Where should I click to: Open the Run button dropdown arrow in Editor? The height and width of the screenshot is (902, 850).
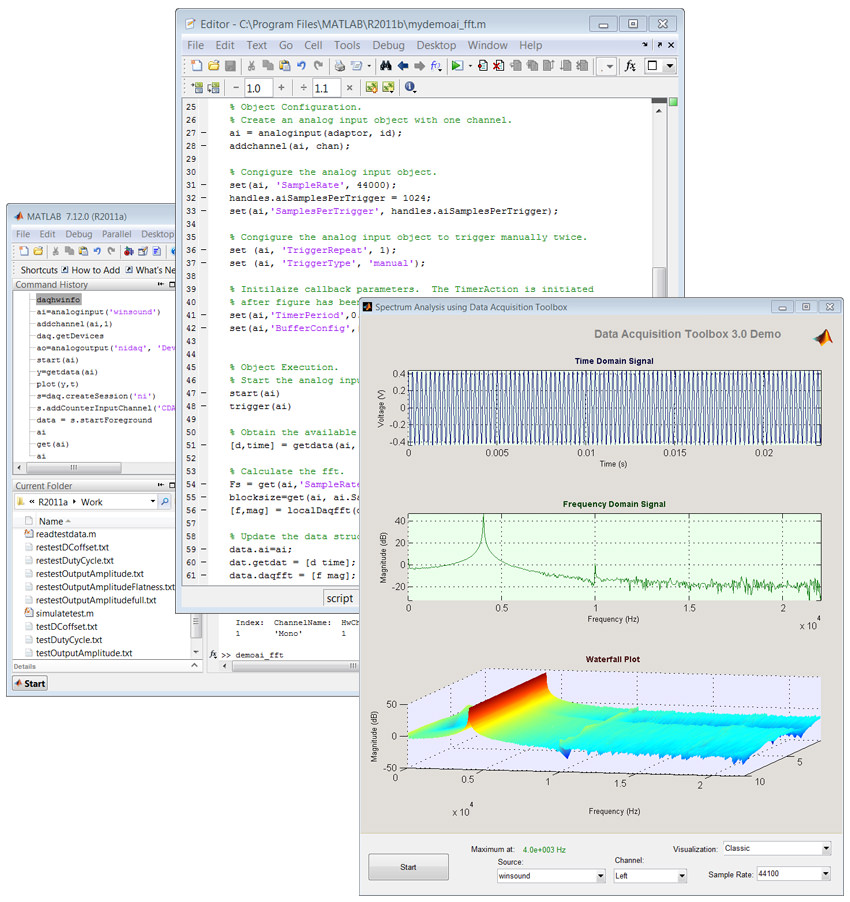pos(470,66)
